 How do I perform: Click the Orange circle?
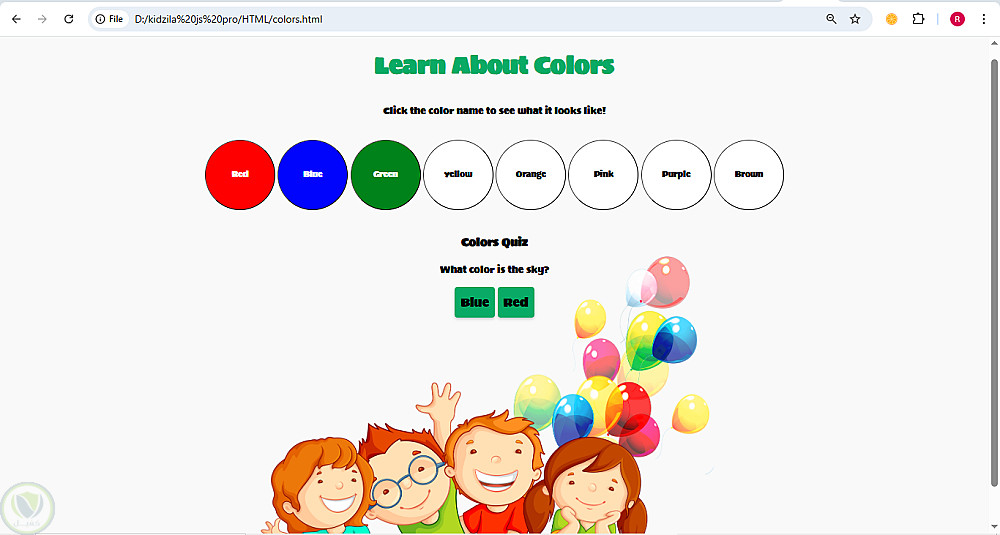point(531,175)
